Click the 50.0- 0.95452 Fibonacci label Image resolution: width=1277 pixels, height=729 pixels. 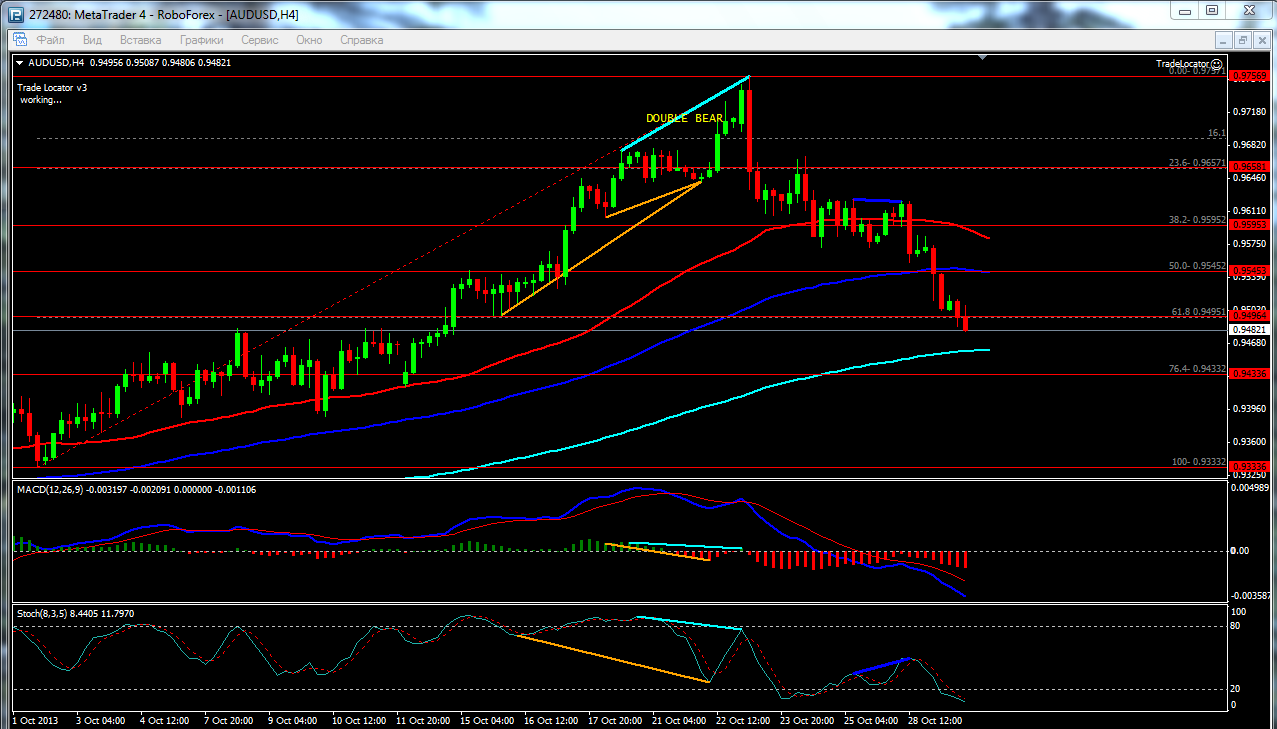point(1197,265)
